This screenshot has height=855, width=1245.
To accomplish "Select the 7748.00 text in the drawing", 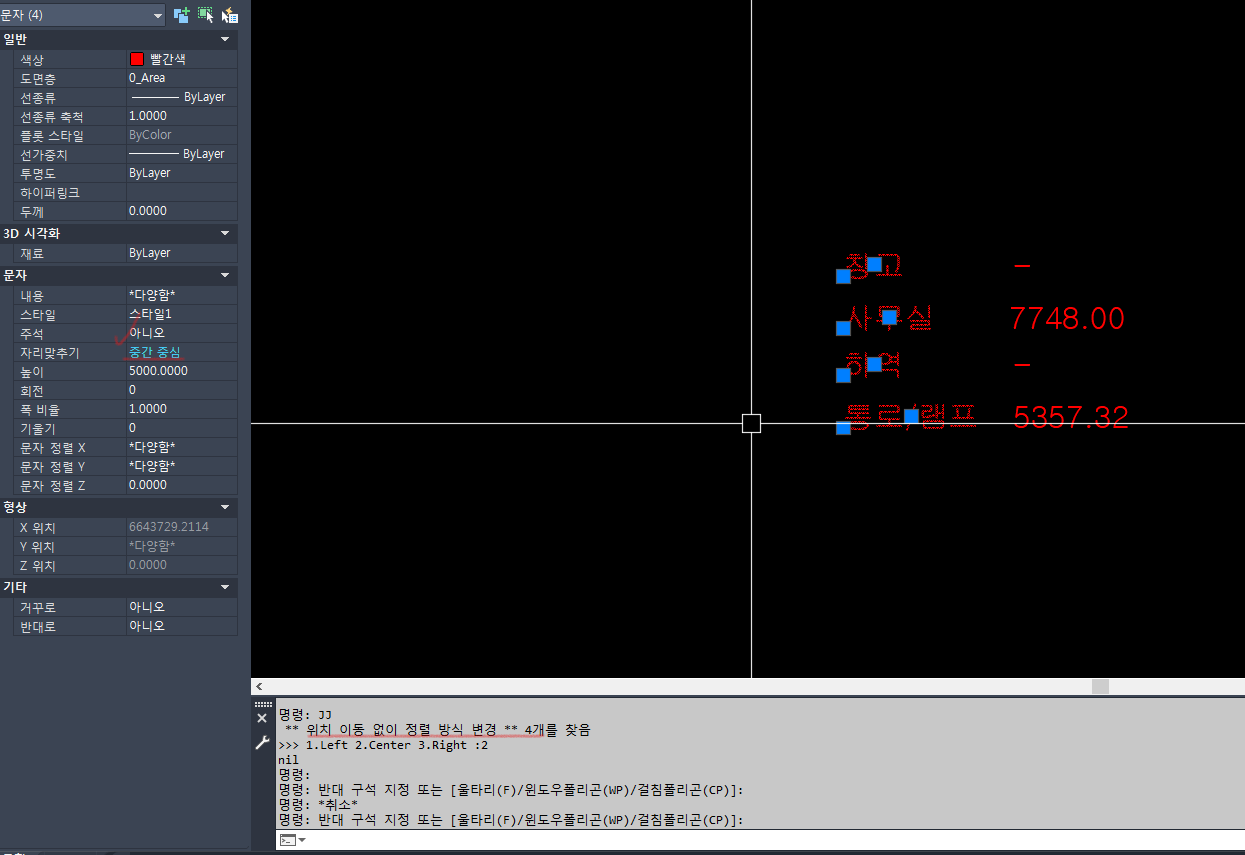I will click(1067, 319).
